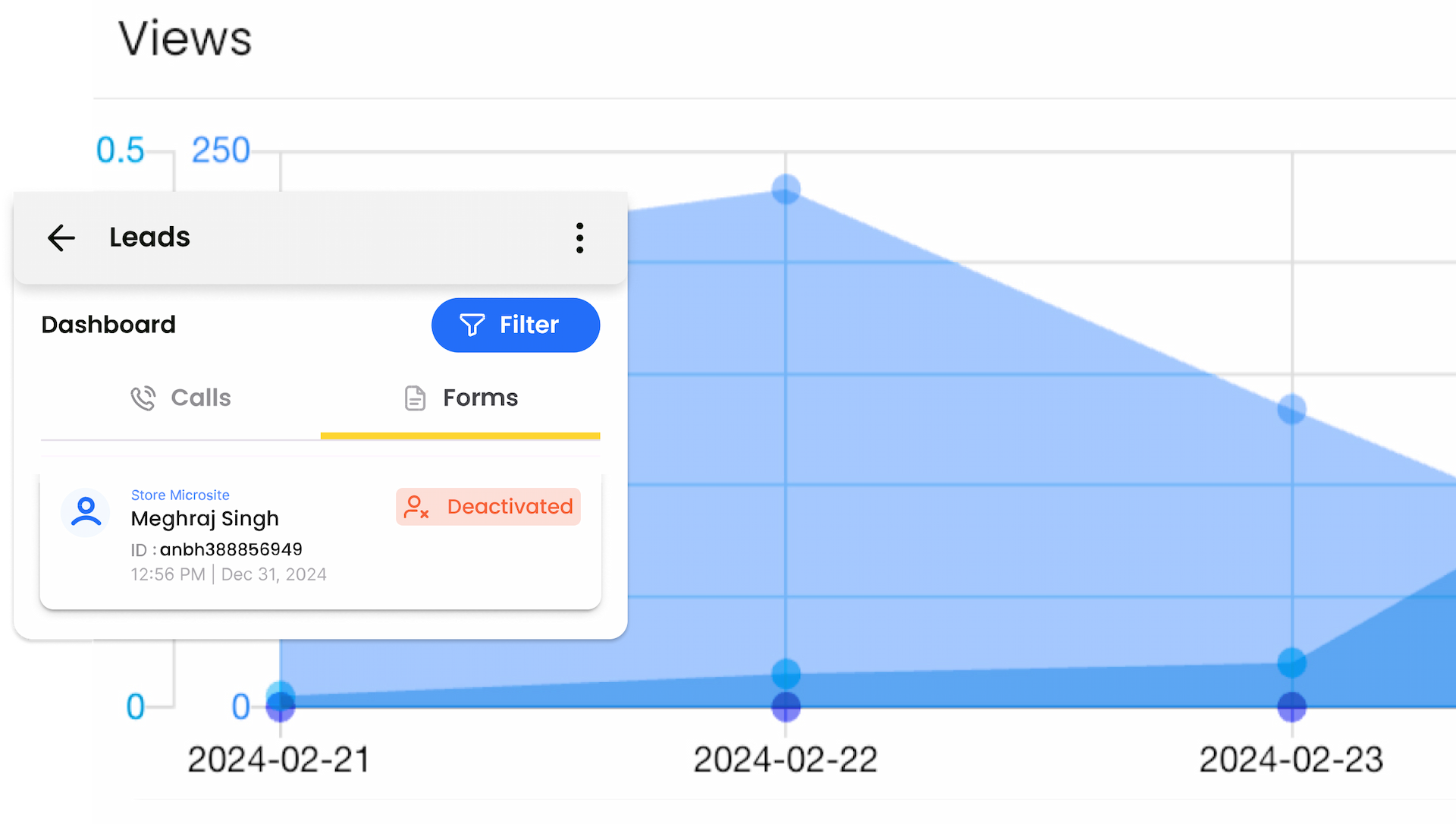1456x824 pixels.
Task: Click the top data point at 2024-02-22
Action: click(x=786, y=189)
